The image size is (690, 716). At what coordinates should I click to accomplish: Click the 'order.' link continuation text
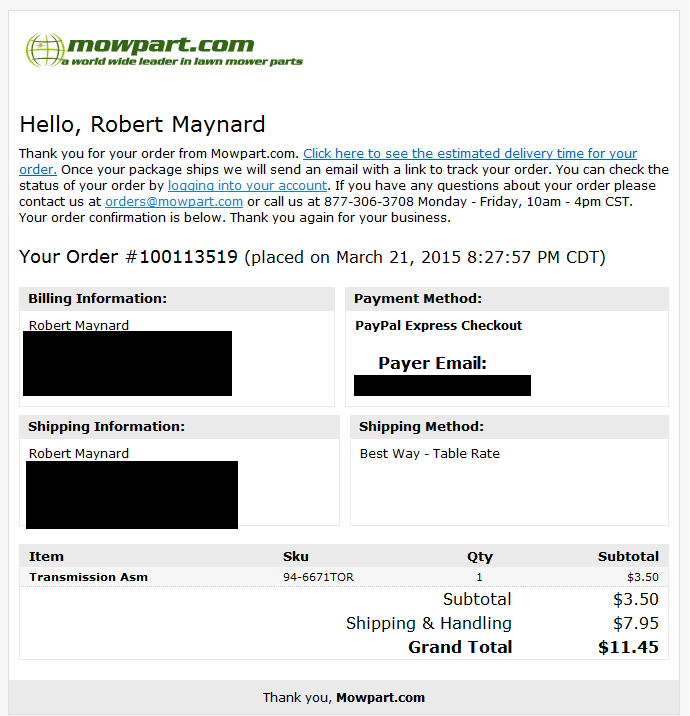pos(38,169)
